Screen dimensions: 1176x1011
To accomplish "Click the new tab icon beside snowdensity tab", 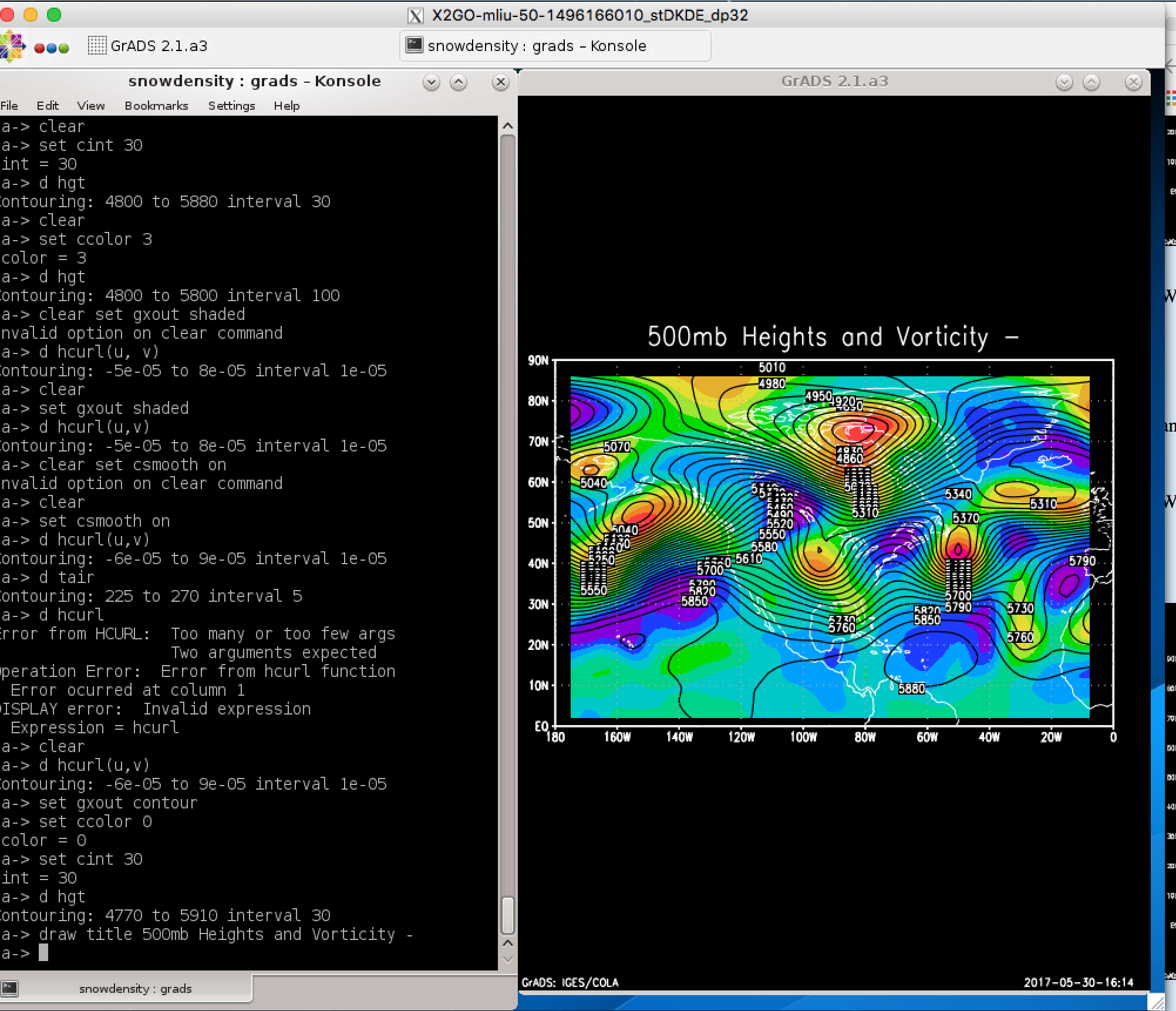I will click(10, 989).
